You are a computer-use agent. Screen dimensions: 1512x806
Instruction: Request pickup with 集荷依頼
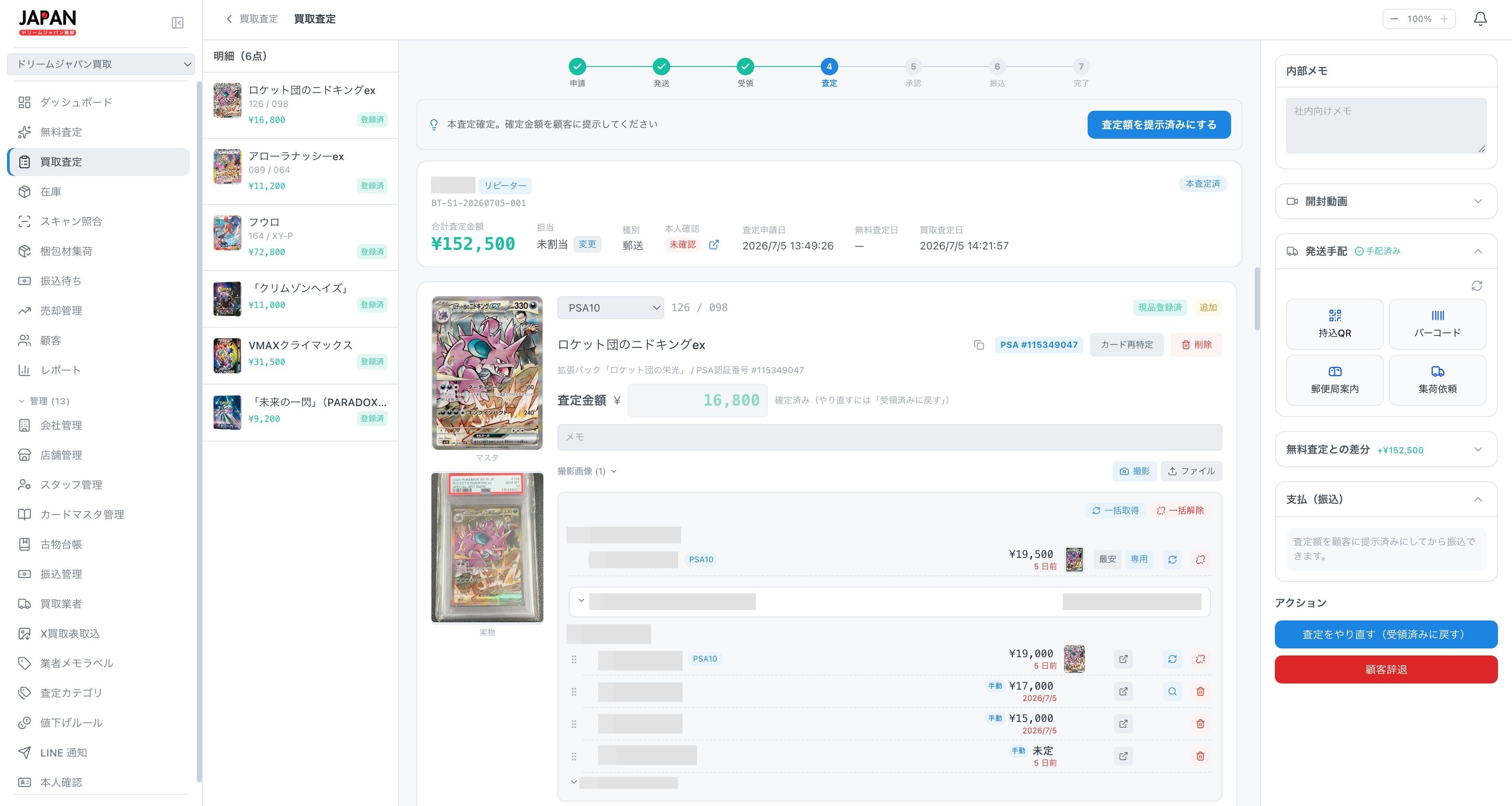point(1438,380)
